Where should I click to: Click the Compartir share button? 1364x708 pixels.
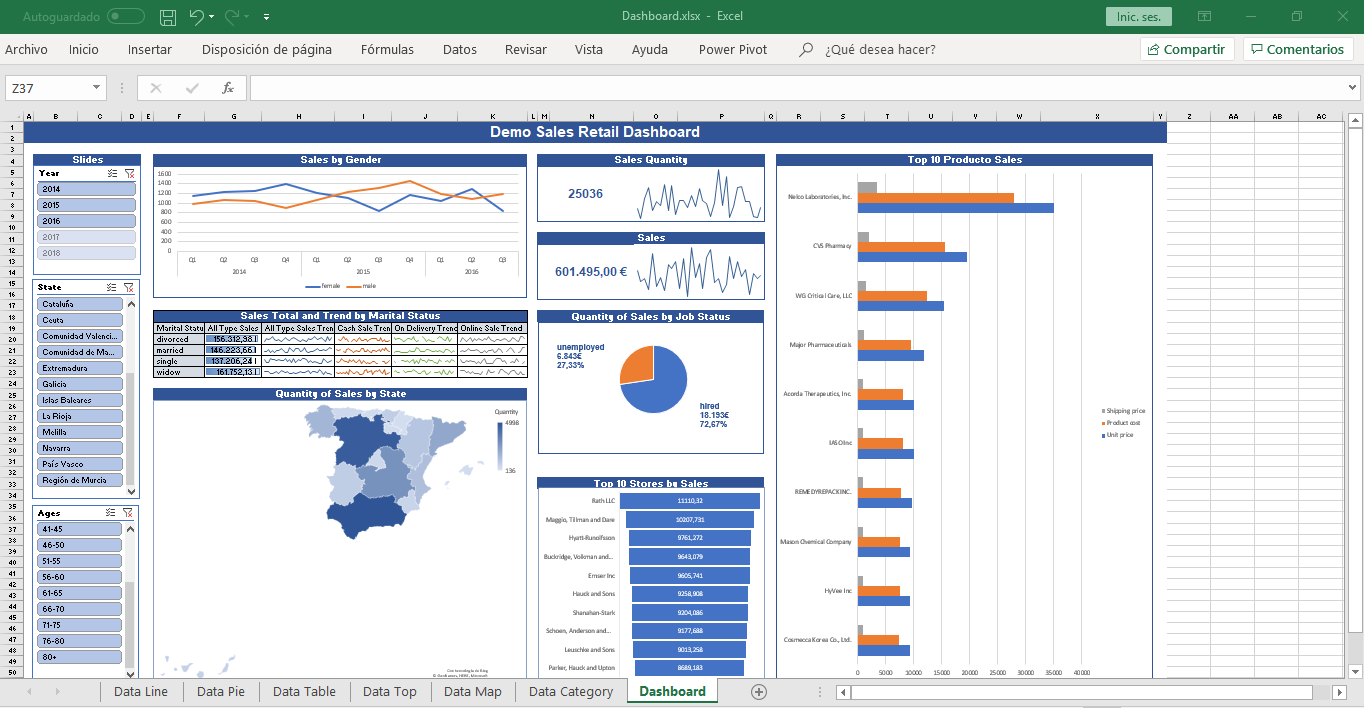point(1187,50)
